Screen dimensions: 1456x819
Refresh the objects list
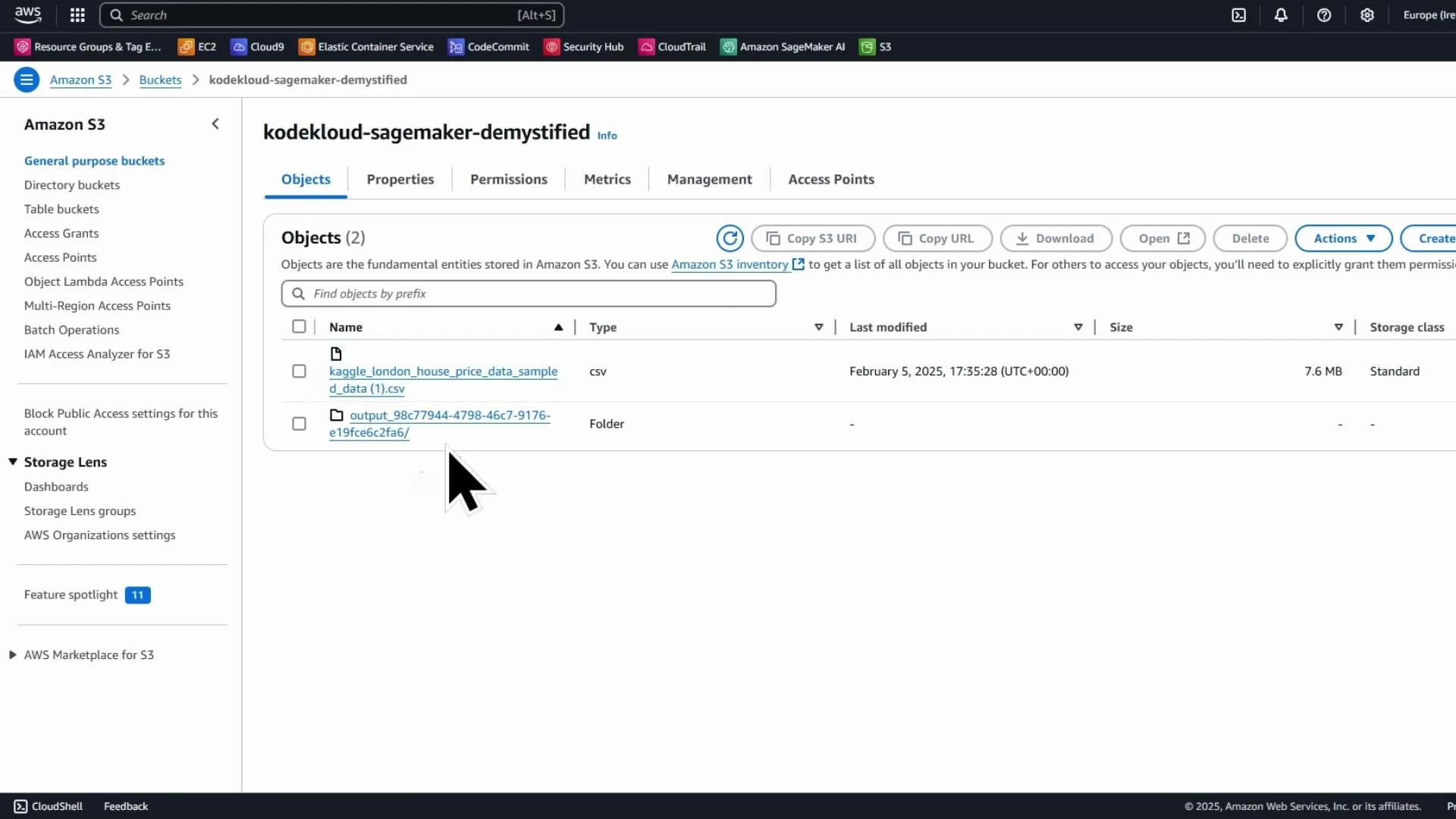[730, 238]
